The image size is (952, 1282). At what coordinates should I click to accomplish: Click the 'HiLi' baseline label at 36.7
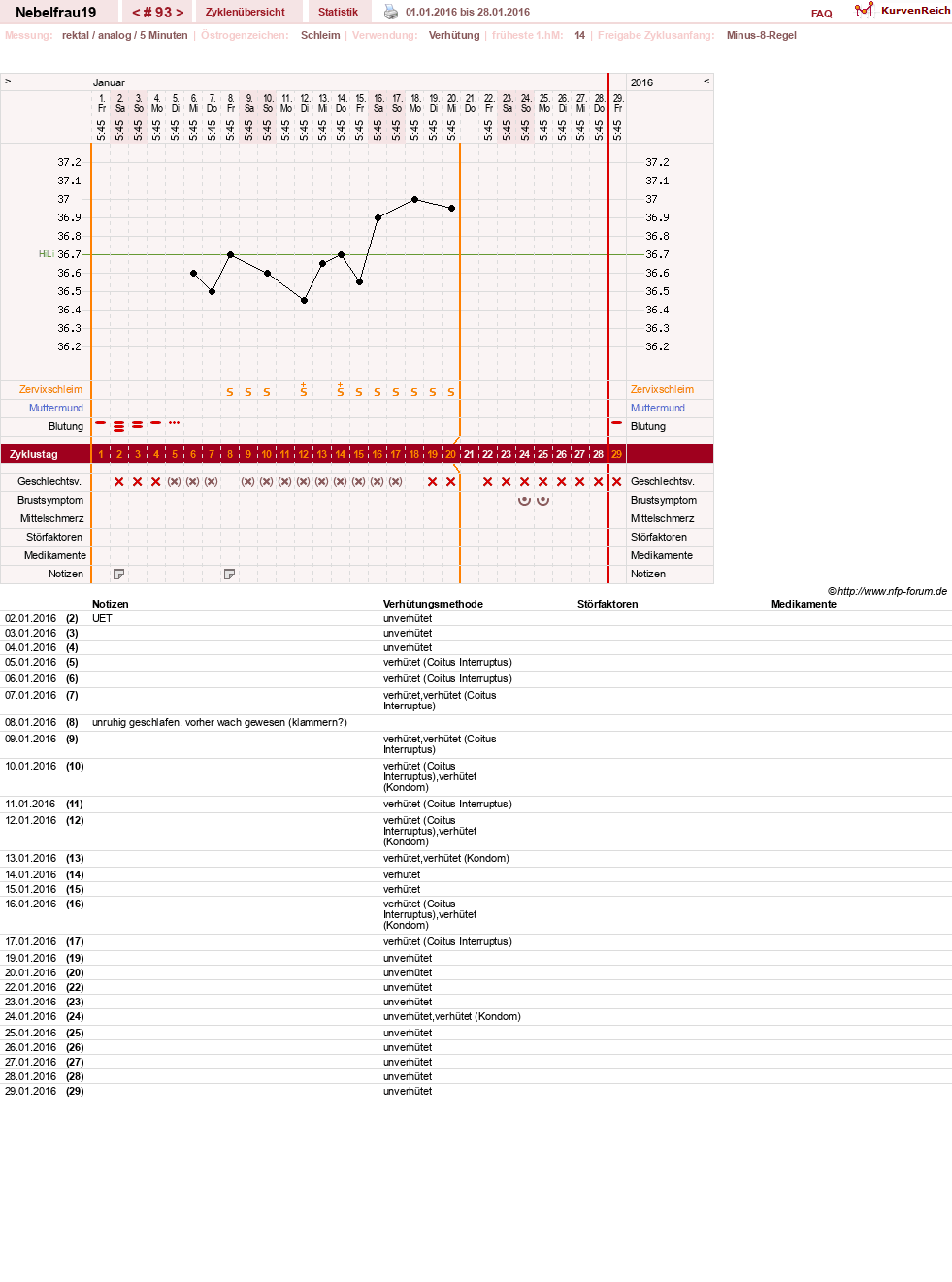coord(46,254)
